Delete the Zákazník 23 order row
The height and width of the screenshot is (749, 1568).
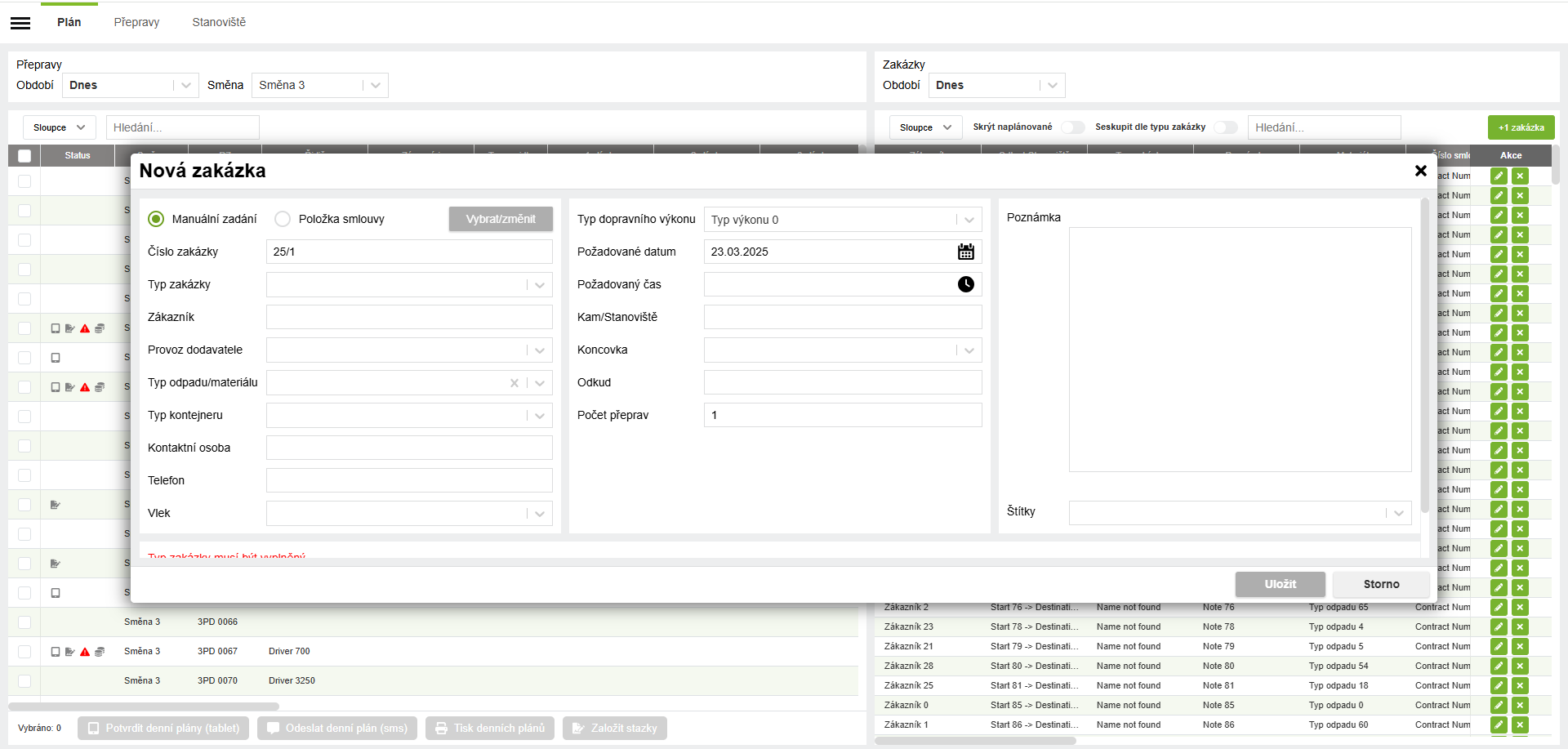click(1520, 626)
